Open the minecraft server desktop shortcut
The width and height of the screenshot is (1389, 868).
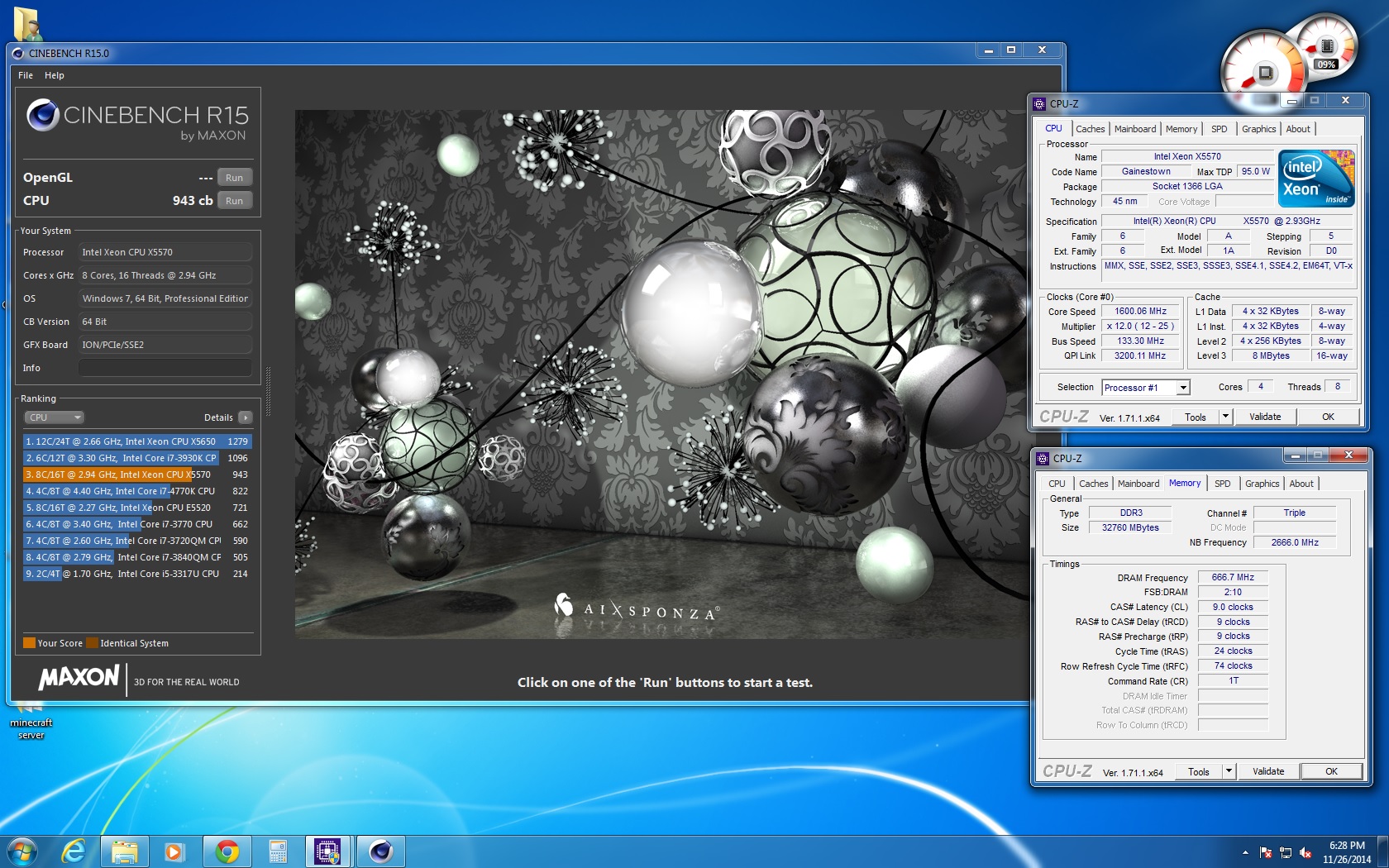[x=31, y=721]
